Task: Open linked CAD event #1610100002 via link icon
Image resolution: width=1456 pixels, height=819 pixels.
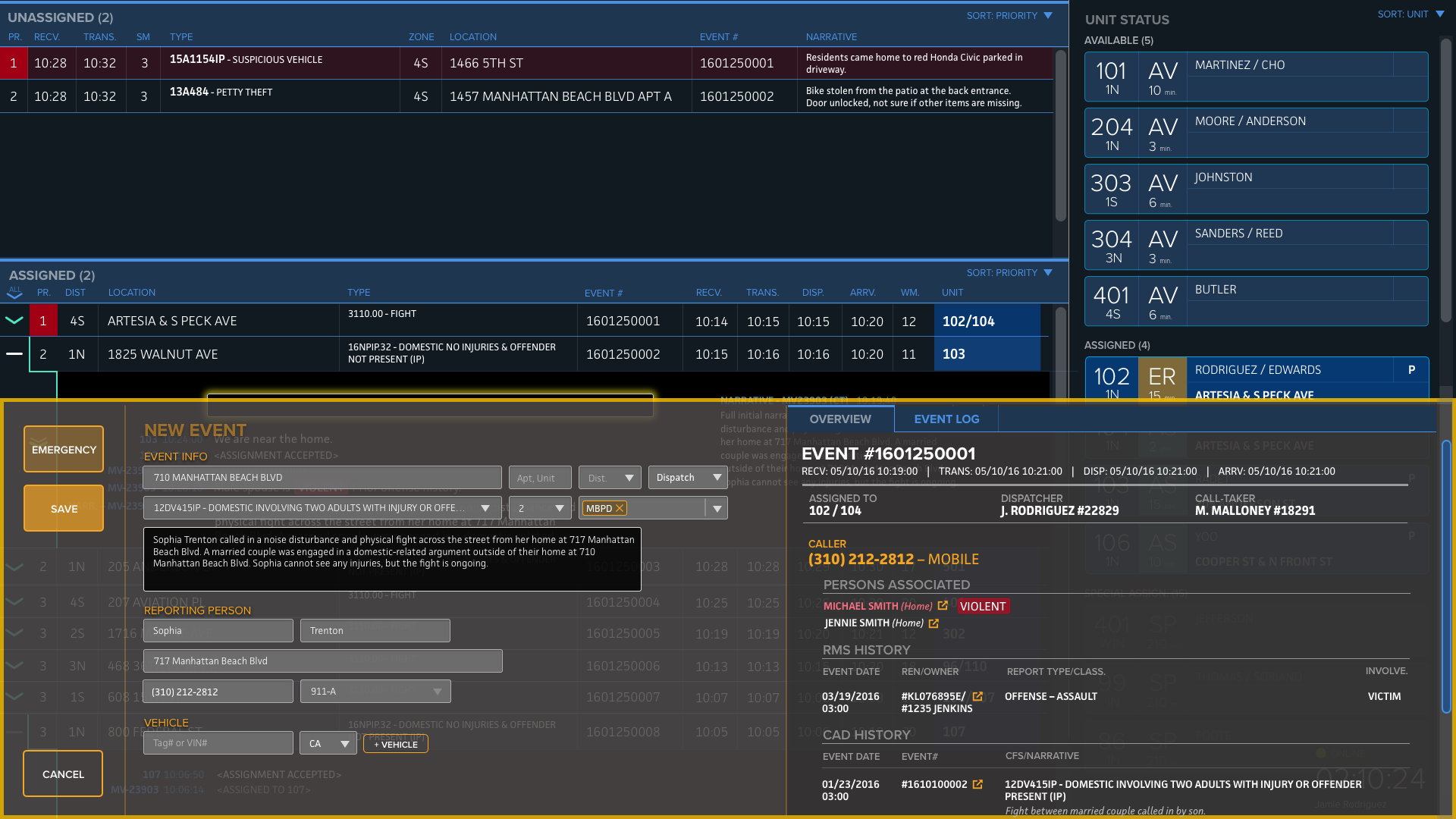Action: pyautogui.click(x=979, y=783)
